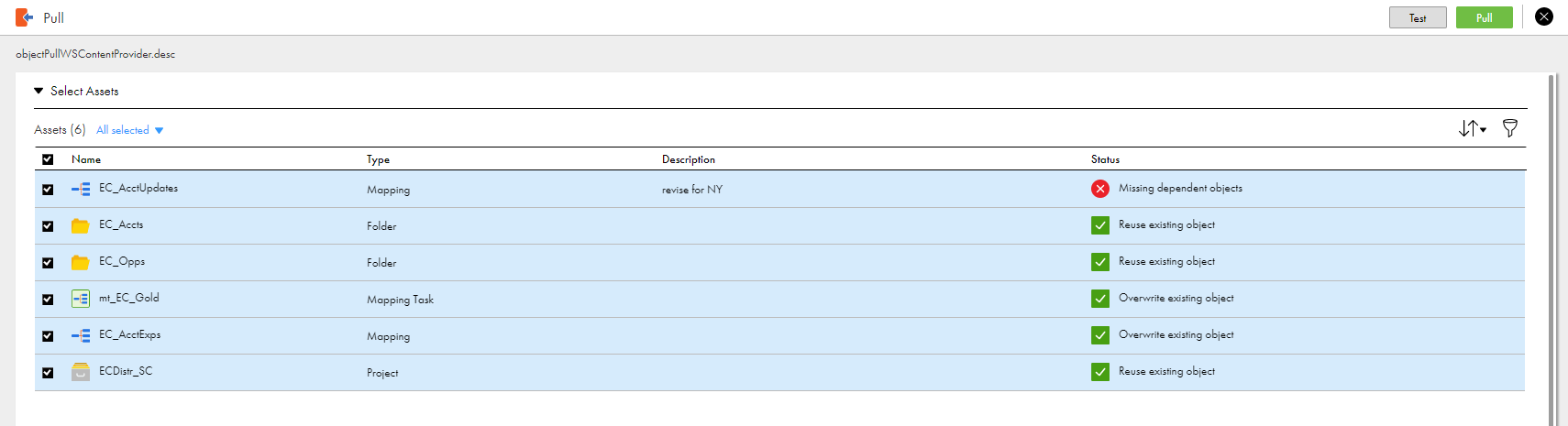The height and width of the screenshot is (426, 1568).
Task: Click 'Overwrite existing object' status for mt_EC_Gold
Action: click(1176, 298)
